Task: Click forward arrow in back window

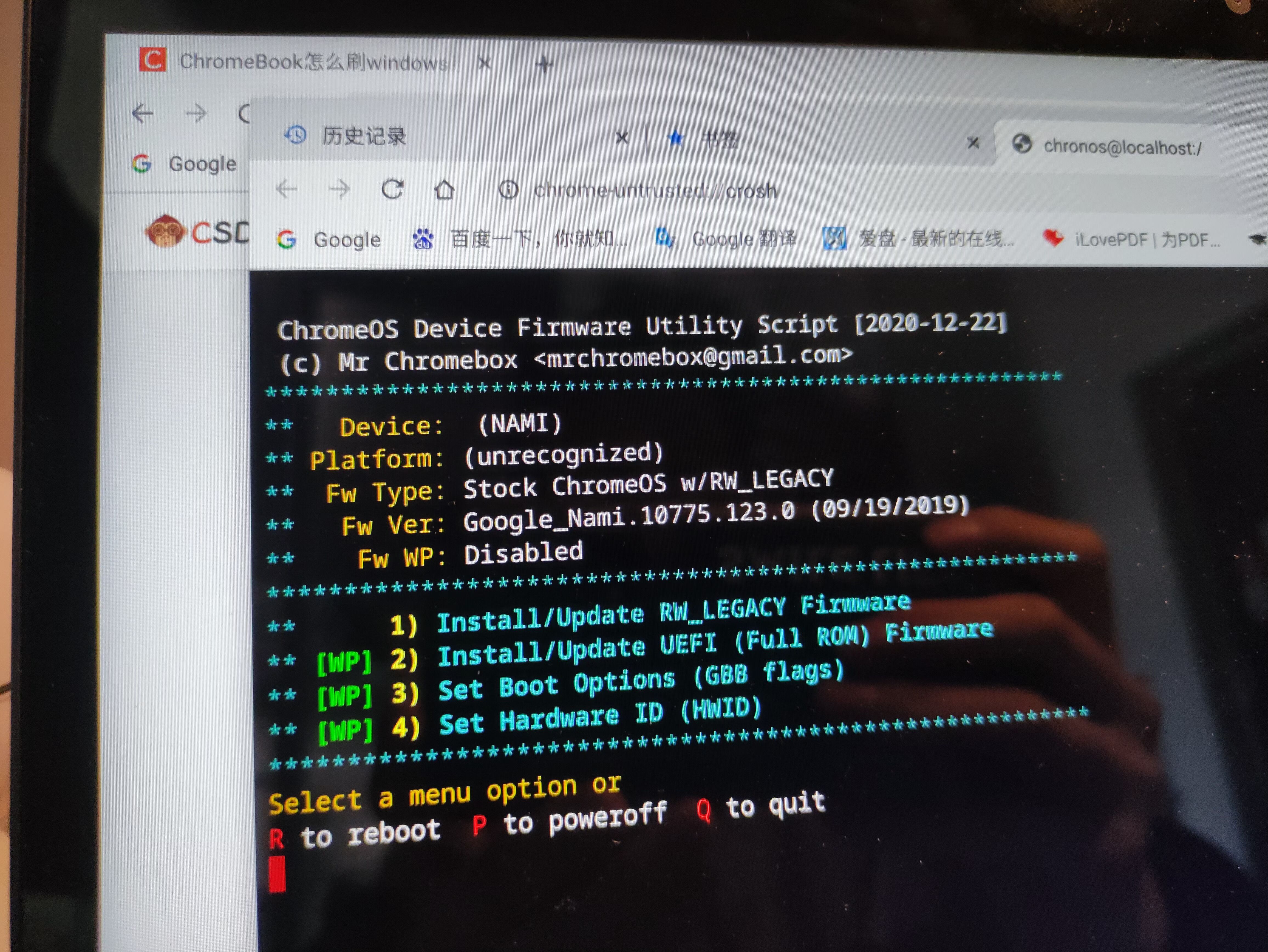Action: pos(197,114)
